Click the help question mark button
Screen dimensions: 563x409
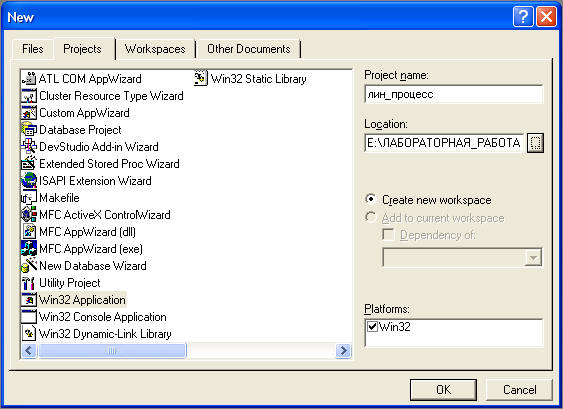click(x=523, y=17)
